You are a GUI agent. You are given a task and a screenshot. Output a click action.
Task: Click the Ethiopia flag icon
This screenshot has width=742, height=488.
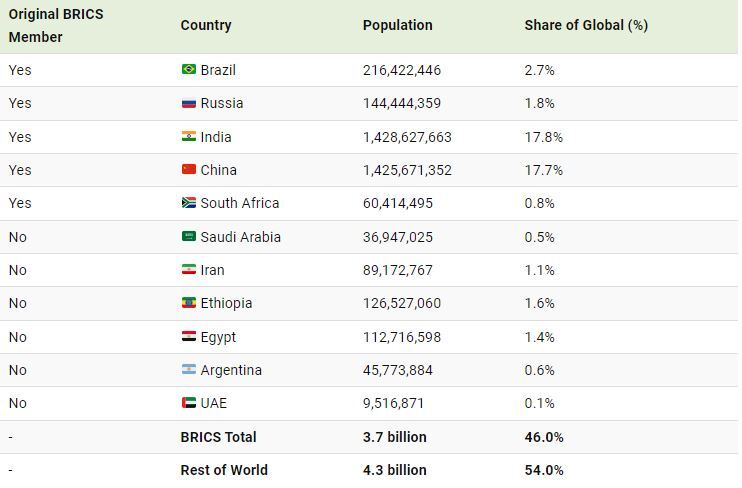click(189, 302)
